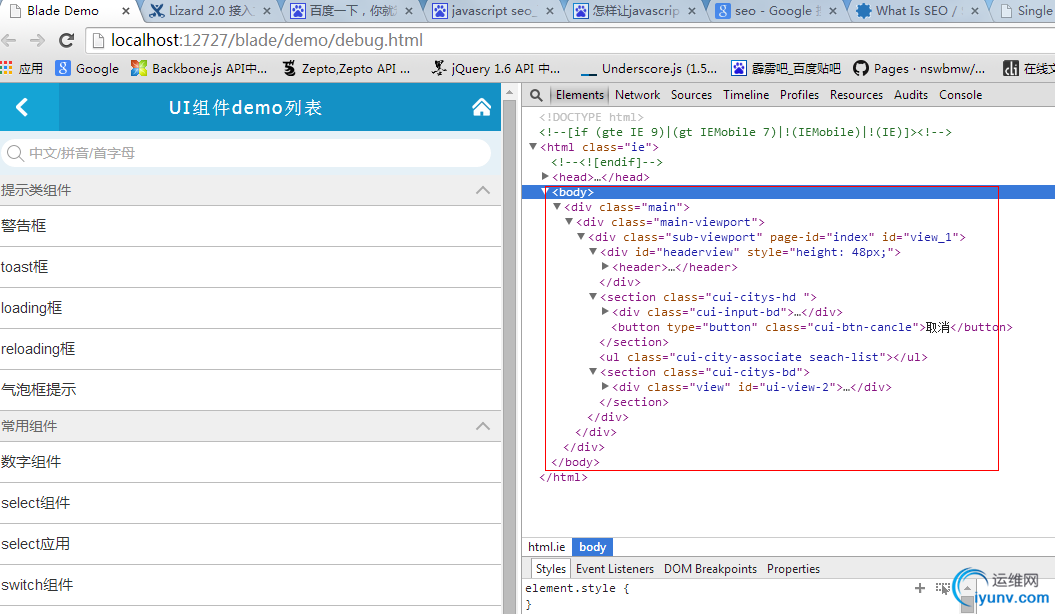Click the address bar URL
Image resolution: width=1055 pixels, height=614 pixels.
tap(300, 41)
